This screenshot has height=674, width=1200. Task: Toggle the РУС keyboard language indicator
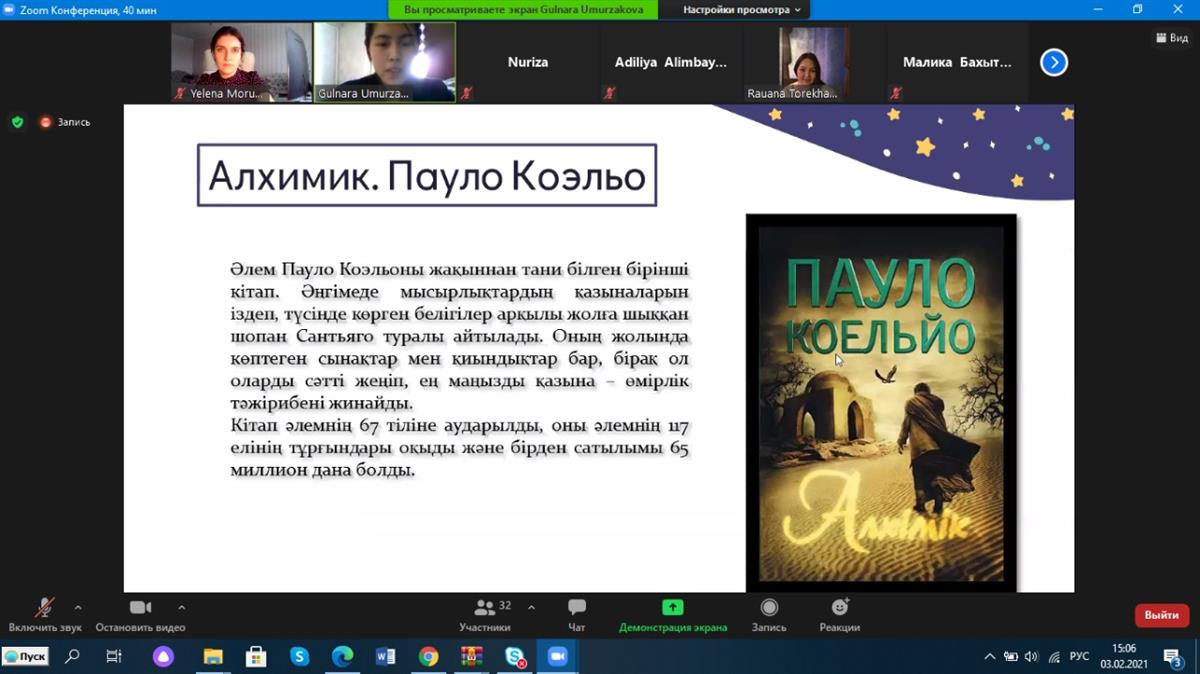click(x=1079, y=657)
